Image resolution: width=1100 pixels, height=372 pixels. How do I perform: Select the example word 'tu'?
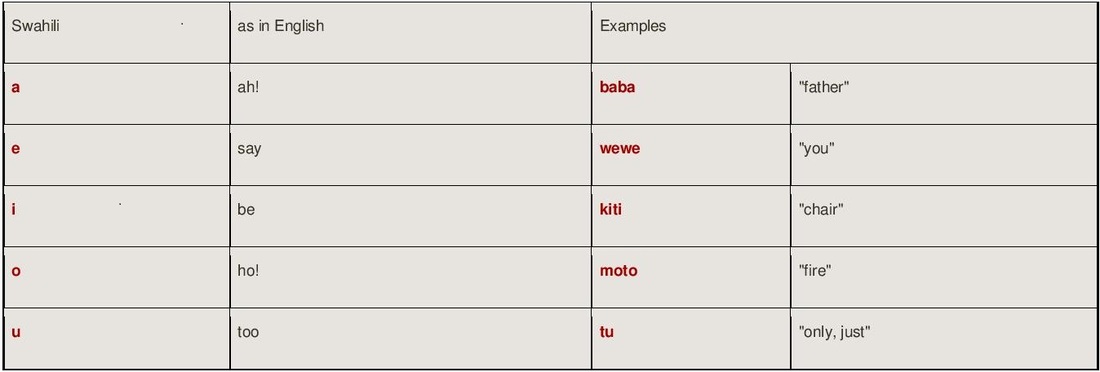click(607, 332)
